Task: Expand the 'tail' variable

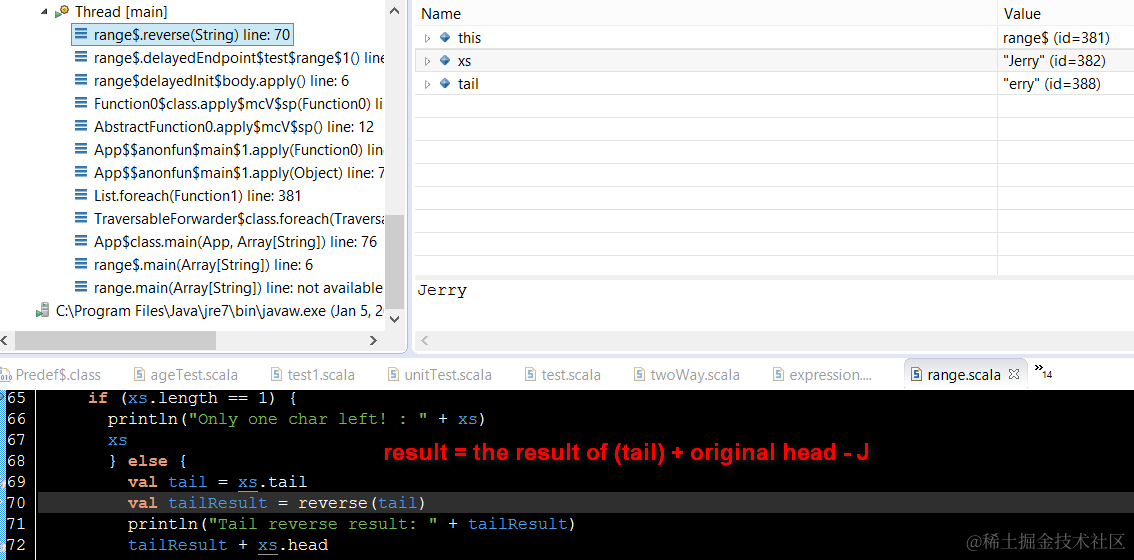Action: click(x=427, y=85)
